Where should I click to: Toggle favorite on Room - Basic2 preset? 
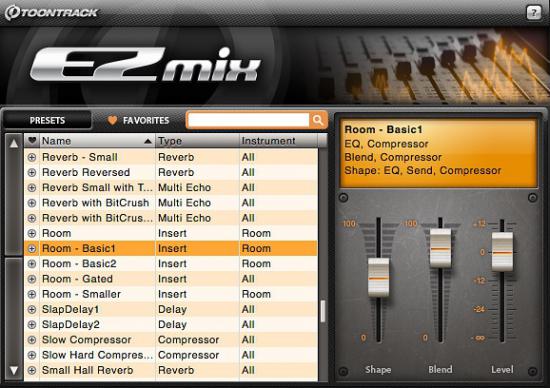[x=32, y=264]
